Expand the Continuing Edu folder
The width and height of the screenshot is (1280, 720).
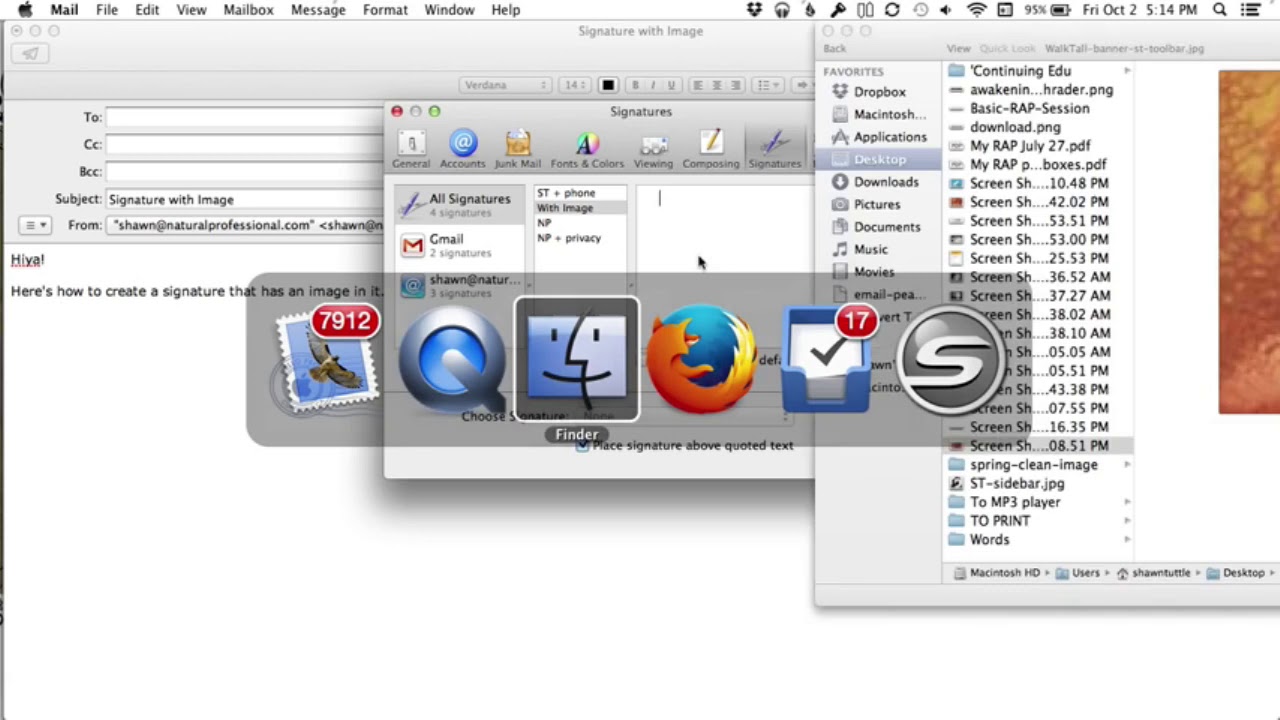pos(1127,71)
